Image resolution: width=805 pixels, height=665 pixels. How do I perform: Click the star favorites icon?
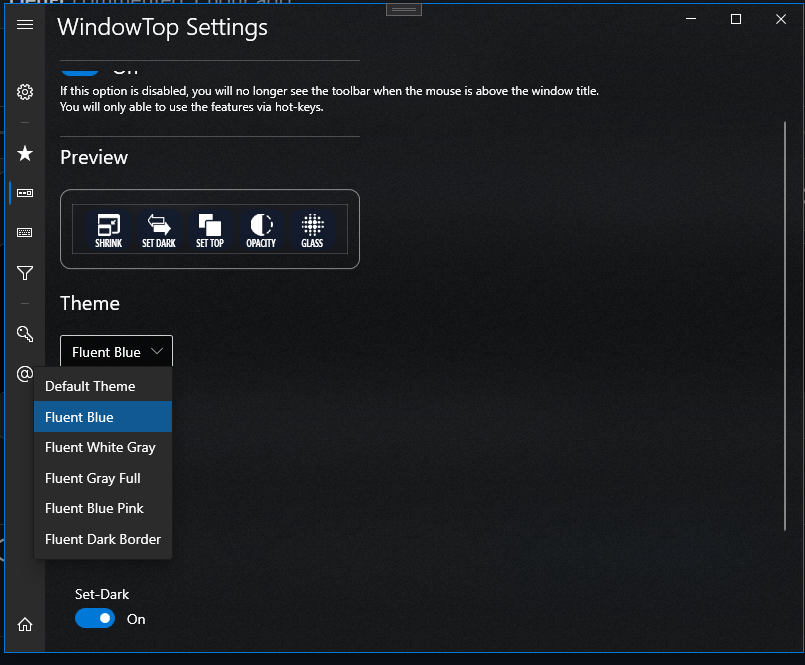coord(24,153)
